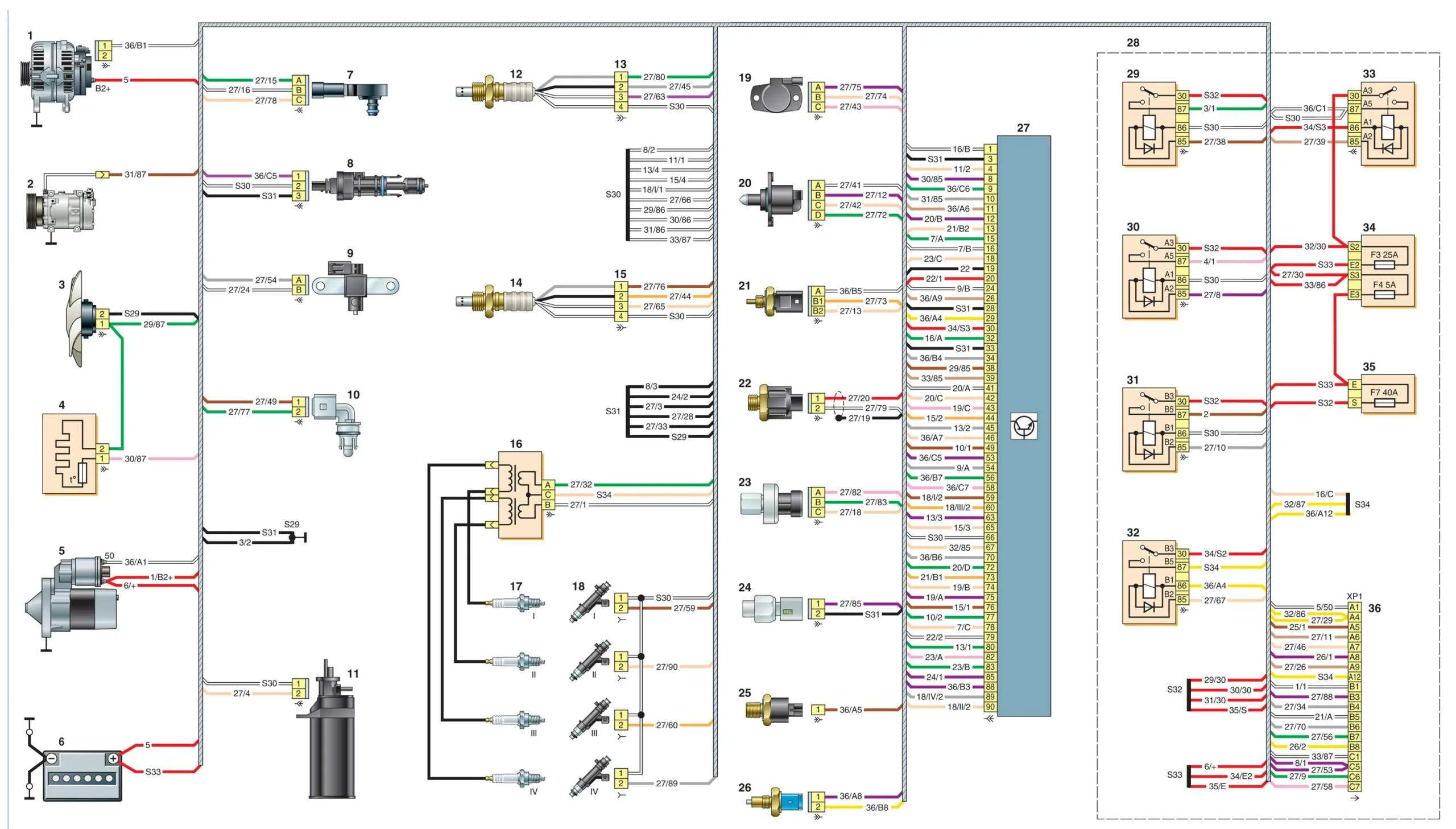Click the A/C compressor image

[x=61, y=209]
